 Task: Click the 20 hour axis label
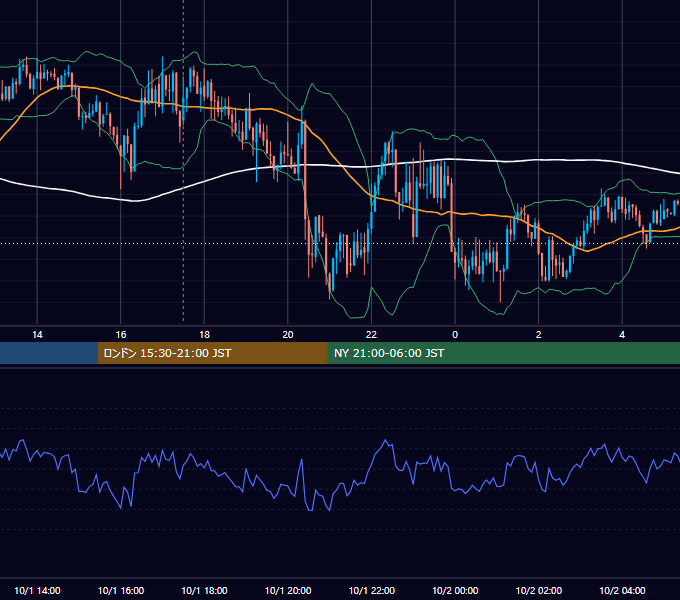click(288, 335)
